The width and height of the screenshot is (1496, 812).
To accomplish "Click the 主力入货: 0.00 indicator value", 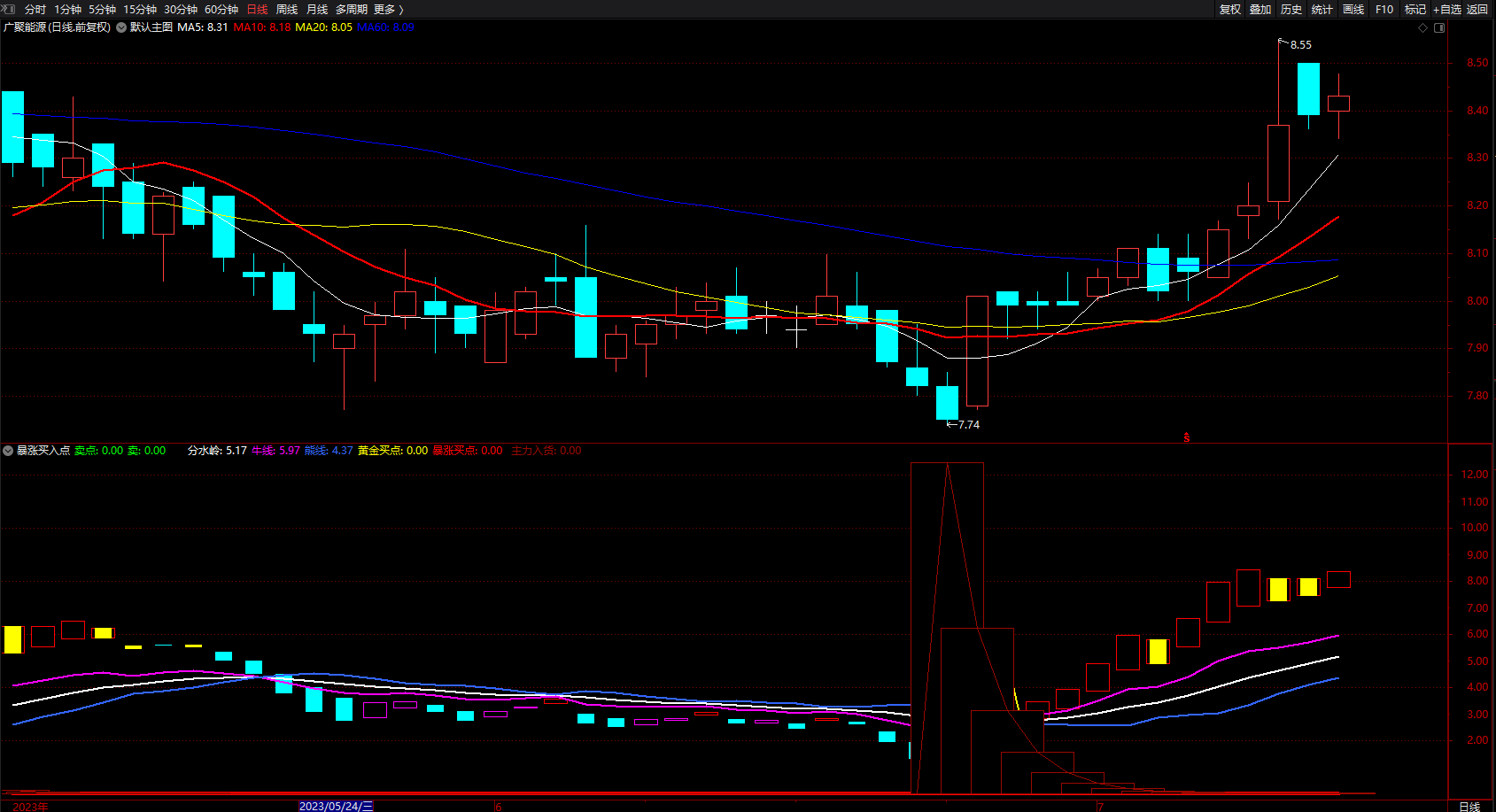I will (x=546, y=451).
